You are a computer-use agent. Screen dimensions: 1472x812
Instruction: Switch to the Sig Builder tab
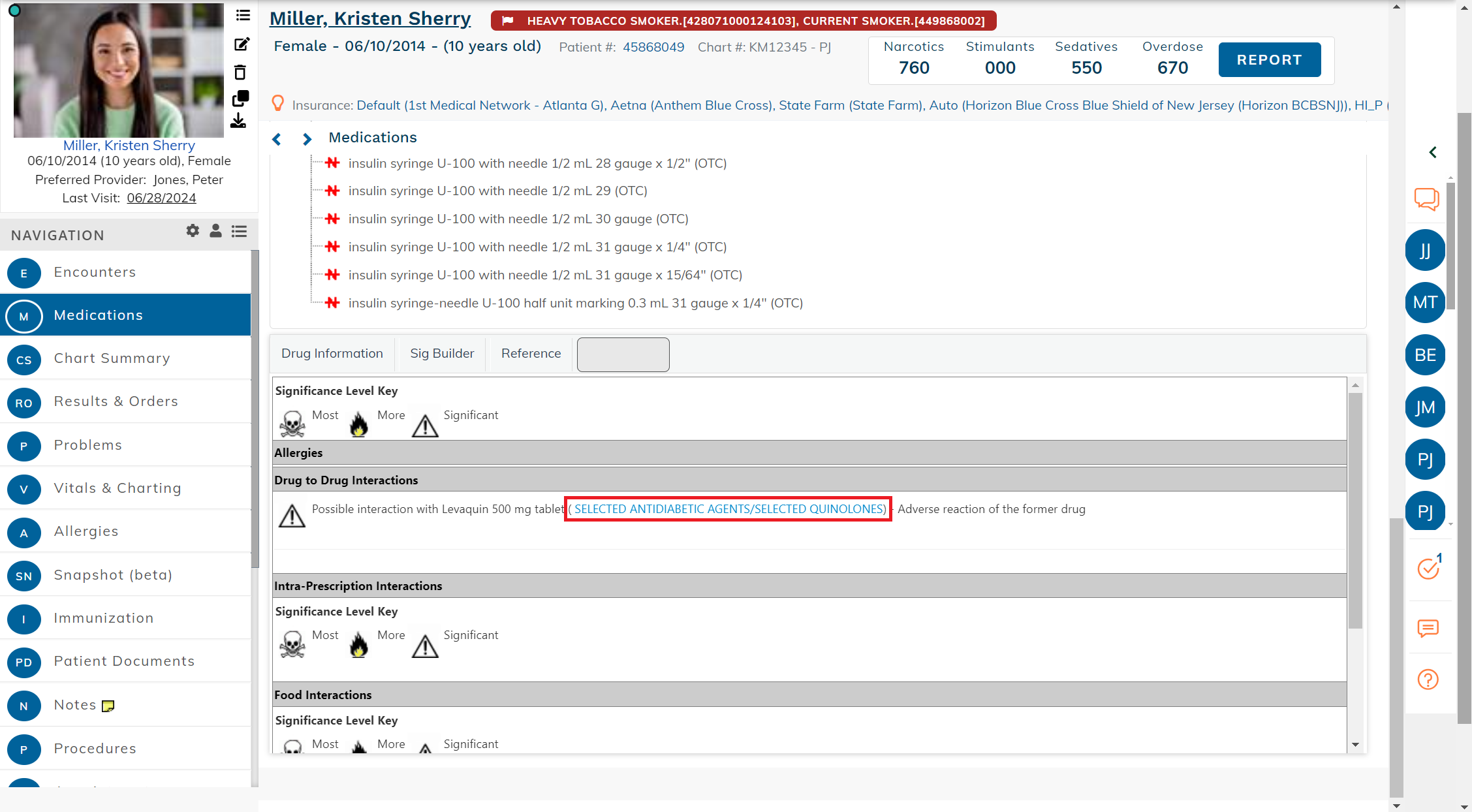point(442,353)
